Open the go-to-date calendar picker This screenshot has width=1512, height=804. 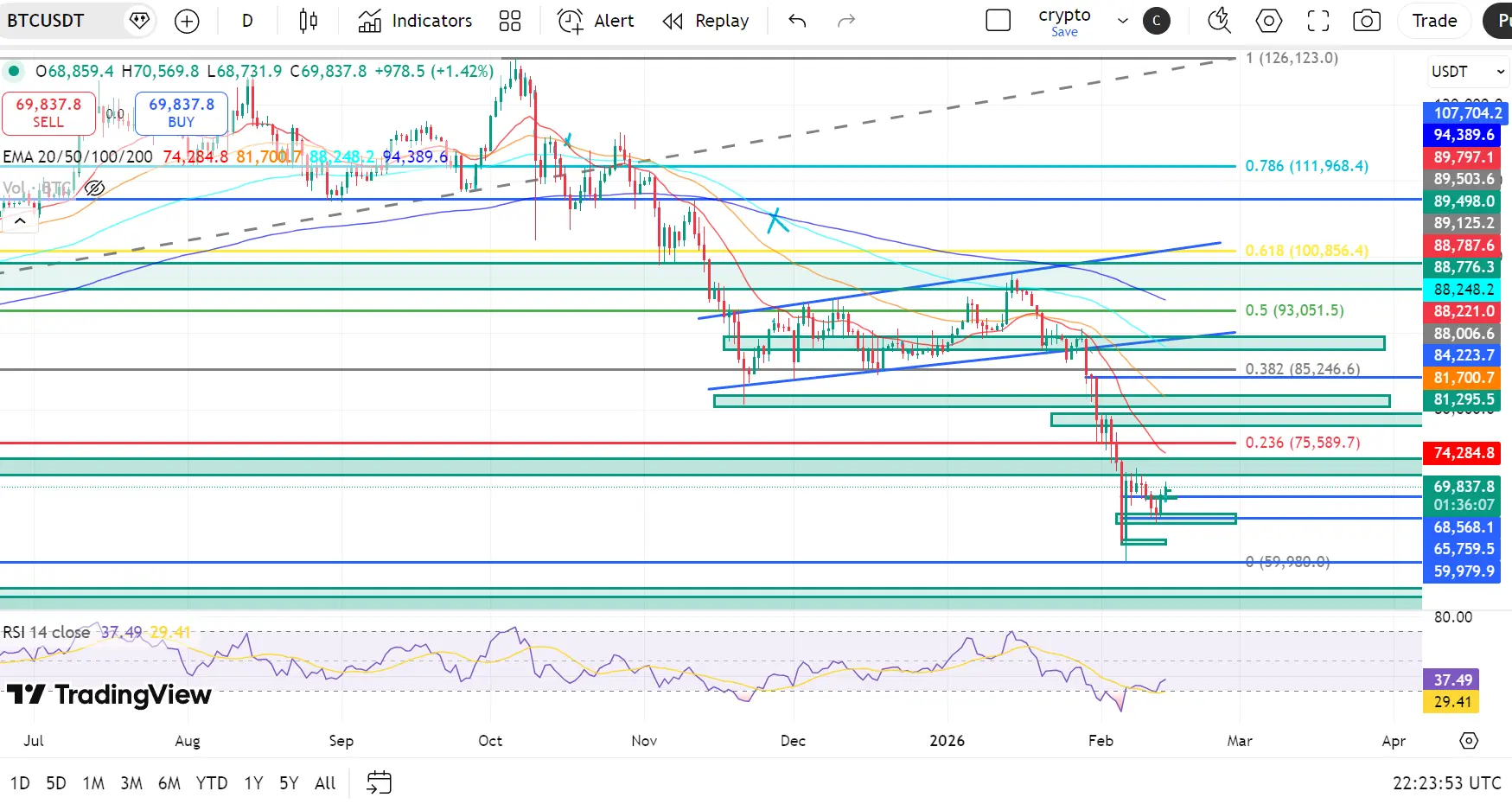(x=379, y=783)
